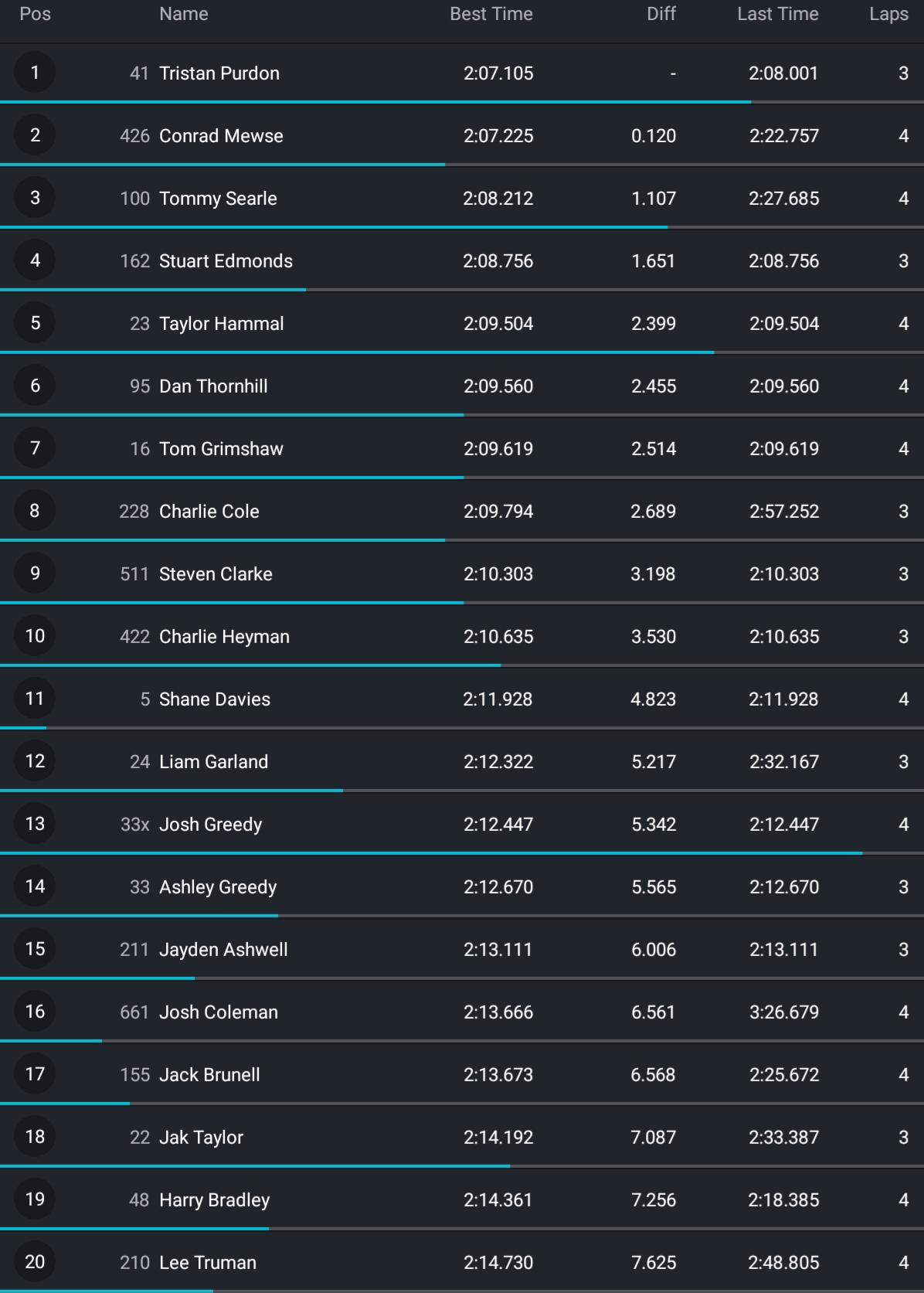Screen dimensions: 924x1293
Task: Click Stuart Edmonds' last time 2:08.756
Action: [x=783, y=261]
